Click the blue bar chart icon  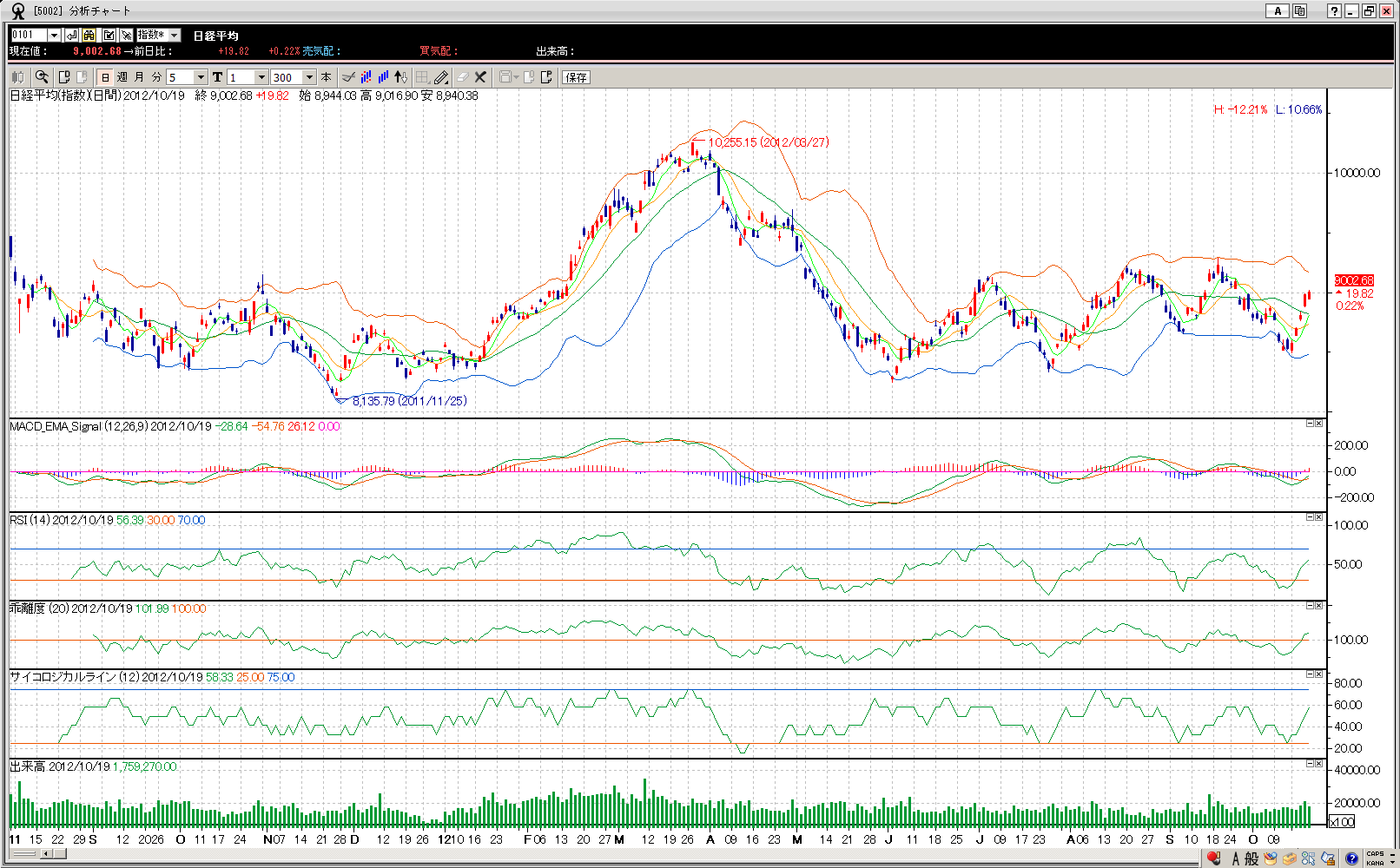click(383, 77)
